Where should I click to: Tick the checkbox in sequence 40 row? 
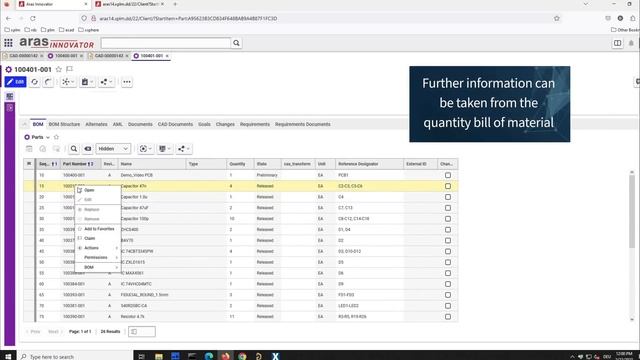448,240
